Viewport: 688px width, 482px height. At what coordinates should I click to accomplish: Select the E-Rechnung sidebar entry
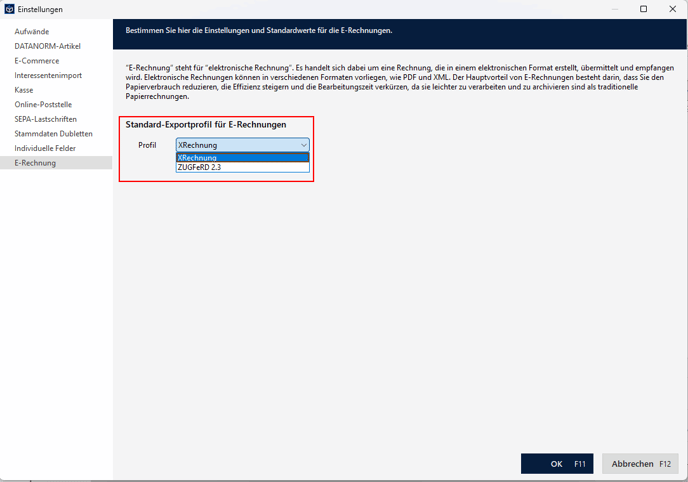click(56, 163)
